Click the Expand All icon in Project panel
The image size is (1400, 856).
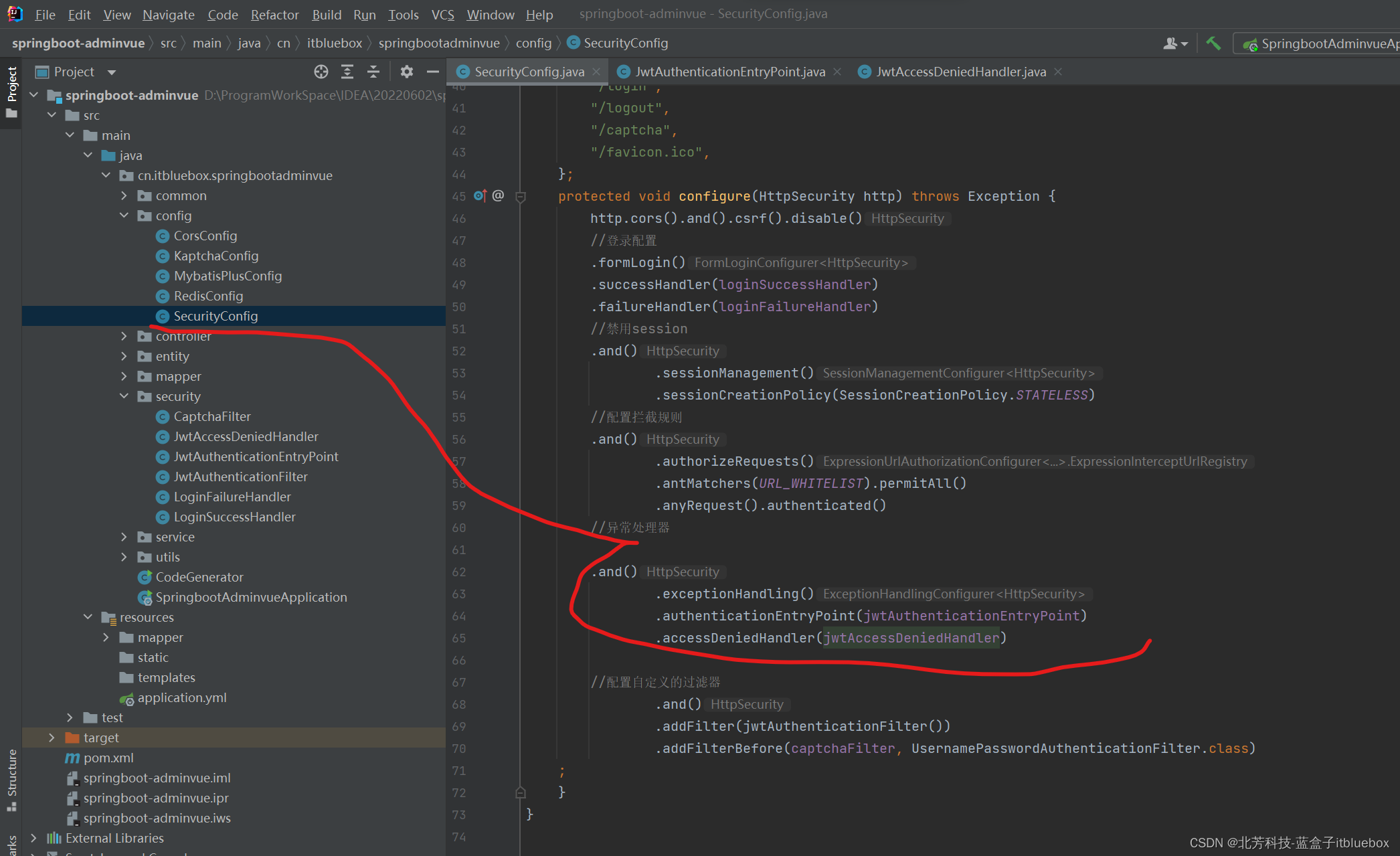[x=347, y=72]
